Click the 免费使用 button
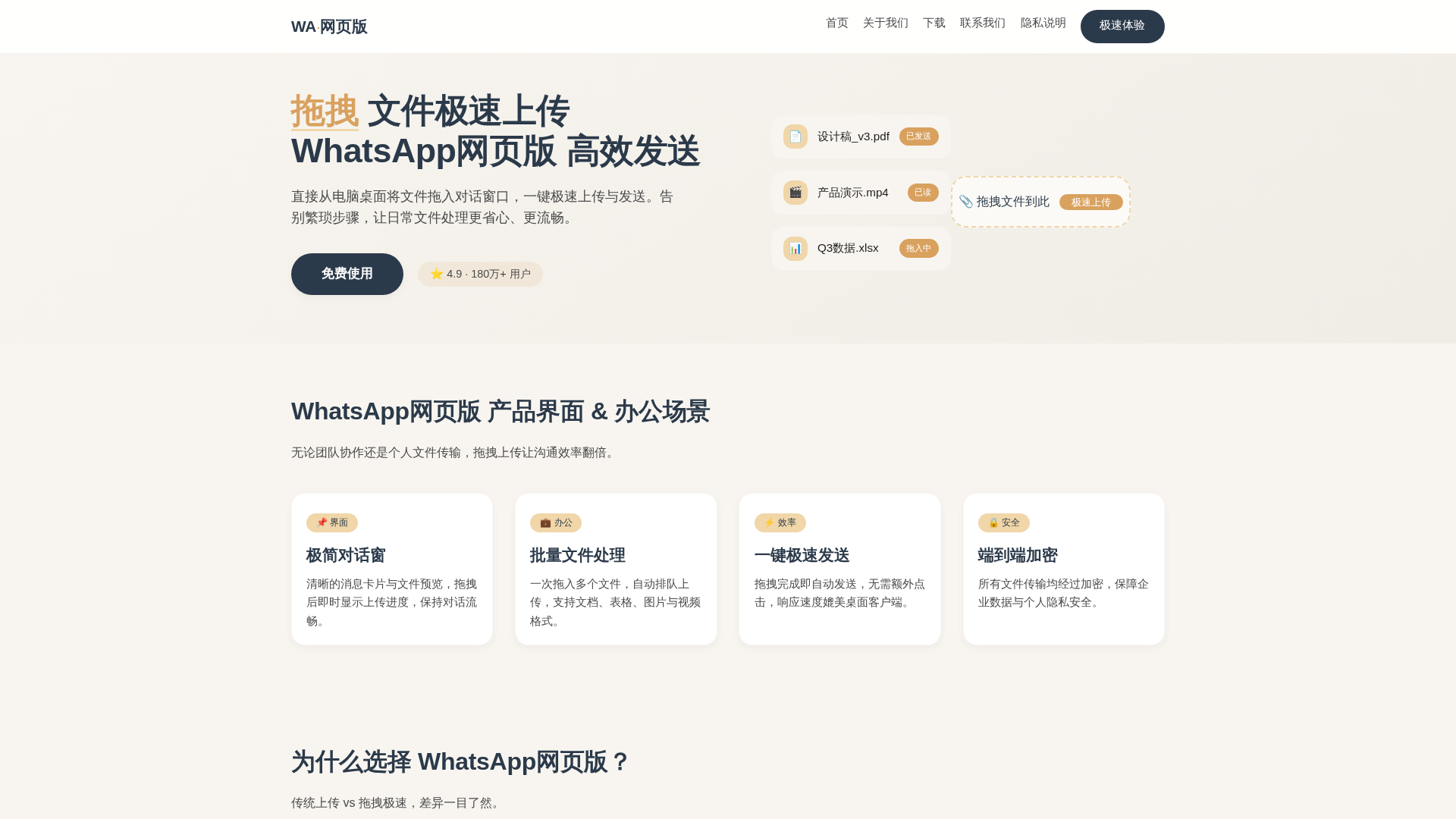The width and height of the screenshot is (1456, 819). tap(347, 274)
